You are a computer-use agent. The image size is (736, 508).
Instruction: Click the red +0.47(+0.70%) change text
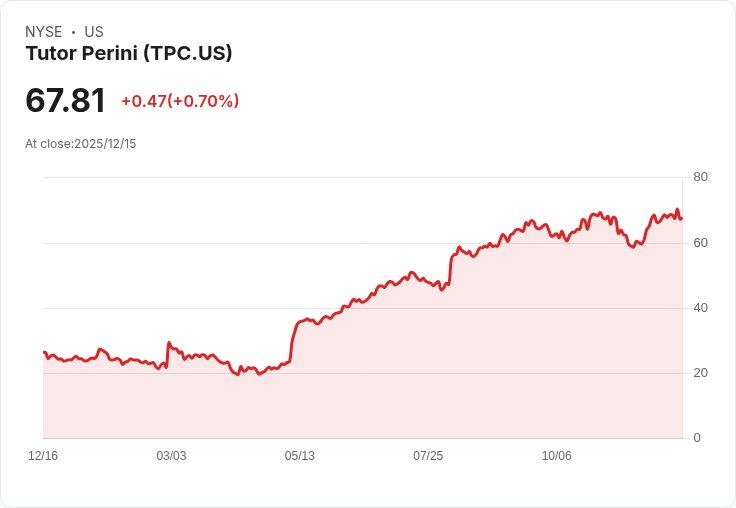(180, 101)
